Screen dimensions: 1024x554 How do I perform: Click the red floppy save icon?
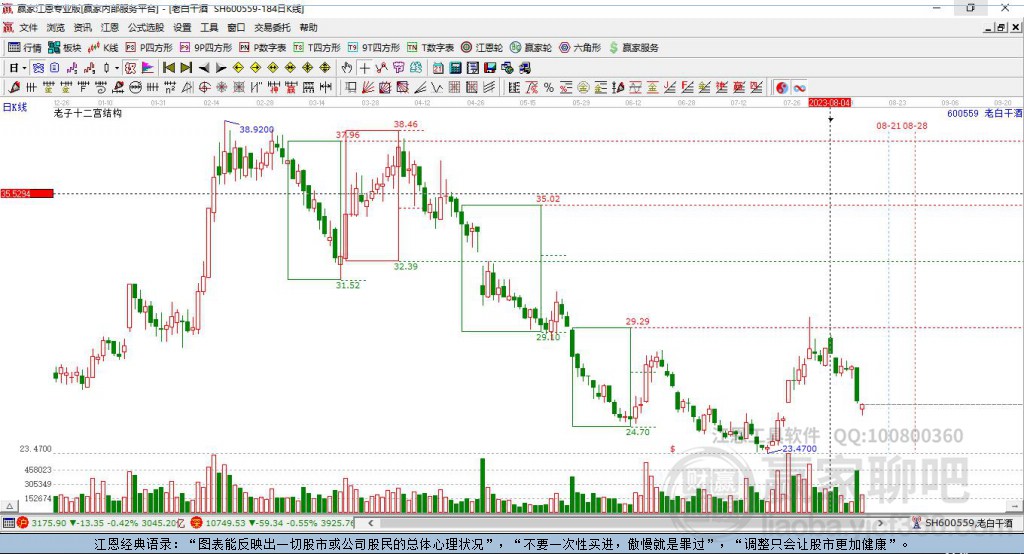pos(490,68)
